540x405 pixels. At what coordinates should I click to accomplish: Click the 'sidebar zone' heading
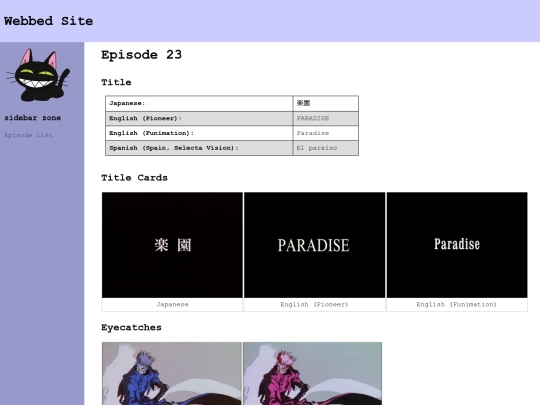[x=33, y=118]
